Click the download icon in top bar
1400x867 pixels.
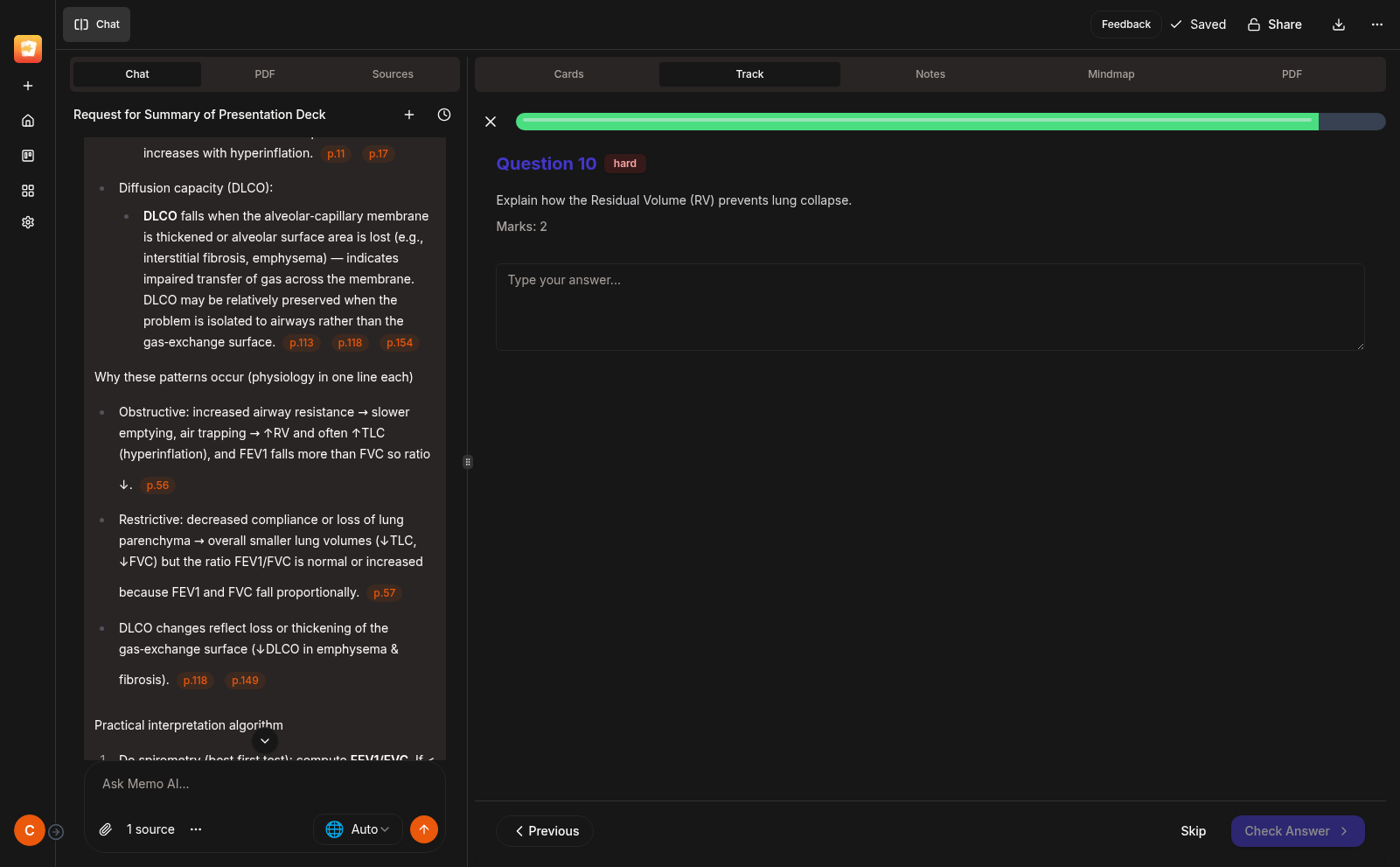point(1339,24)
